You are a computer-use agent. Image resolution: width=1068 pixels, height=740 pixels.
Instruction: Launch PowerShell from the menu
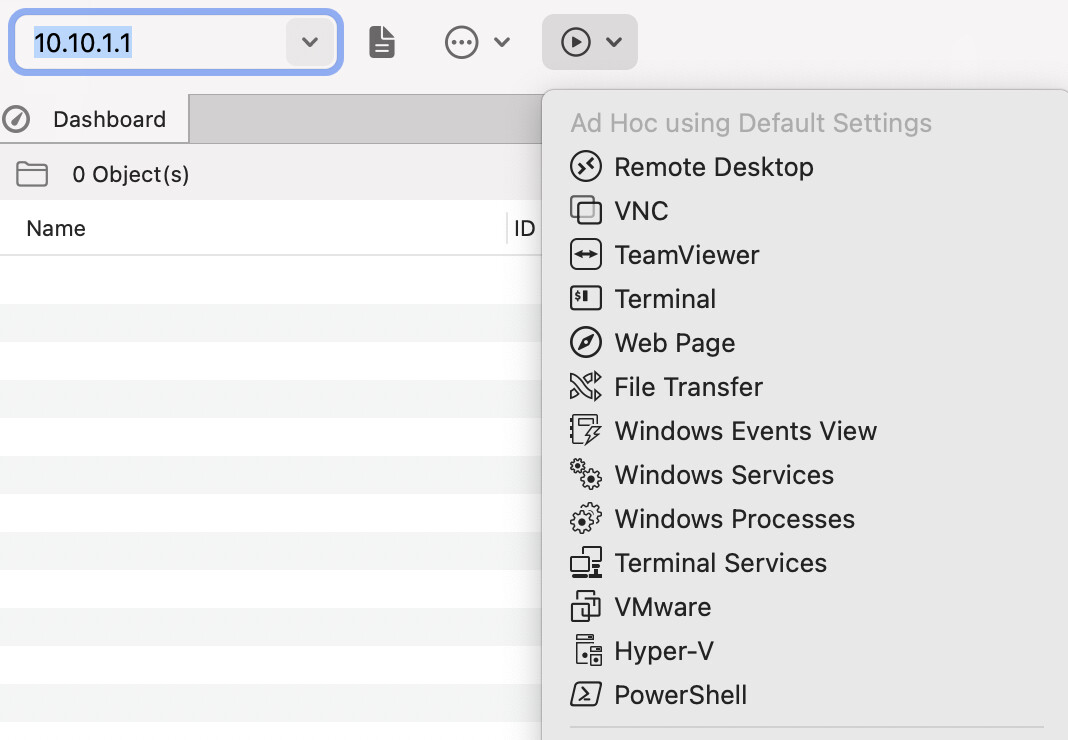[680, 695]
